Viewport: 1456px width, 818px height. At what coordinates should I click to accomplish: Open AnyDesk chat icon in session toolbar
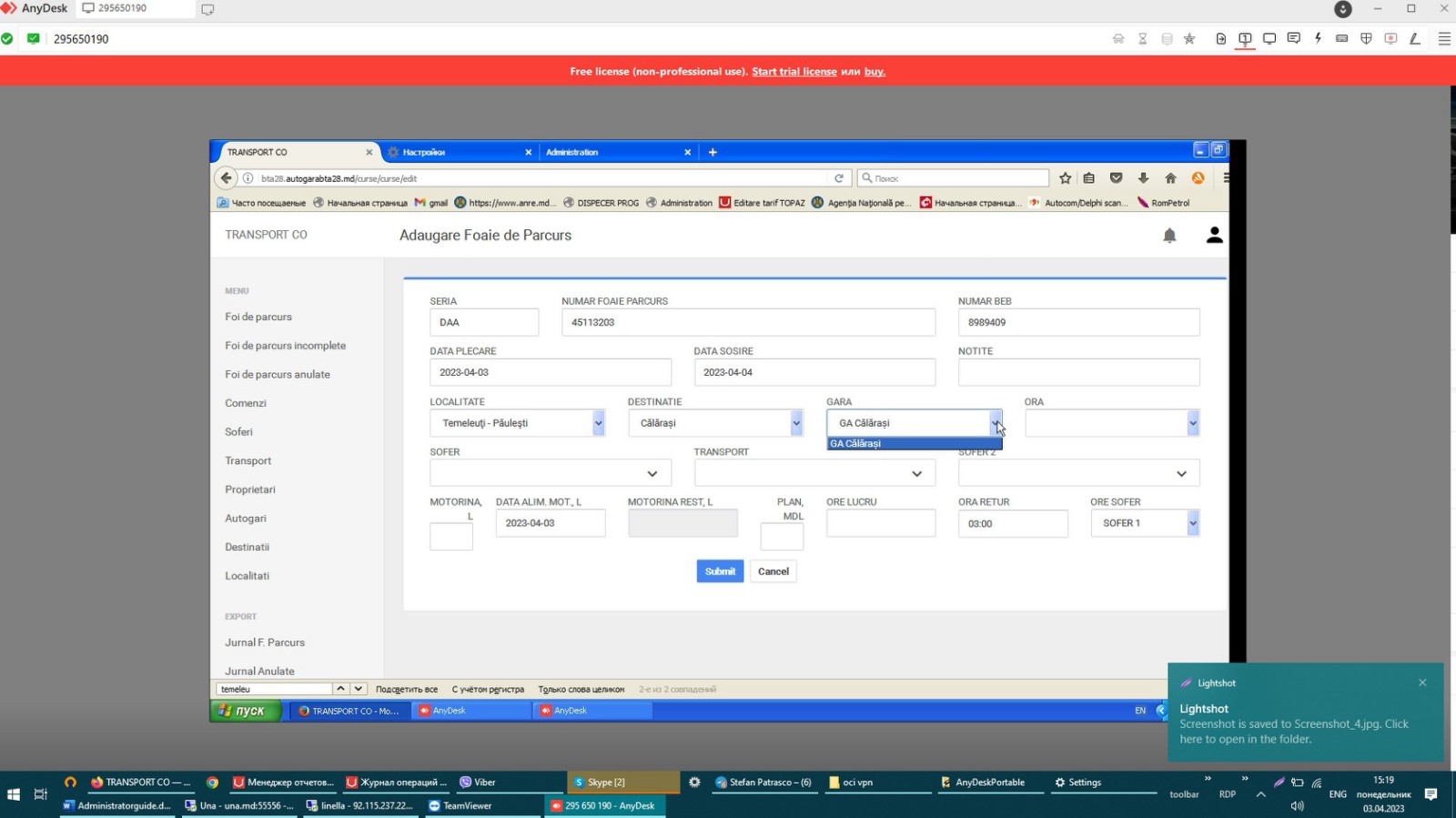(x=1293, y=38)
